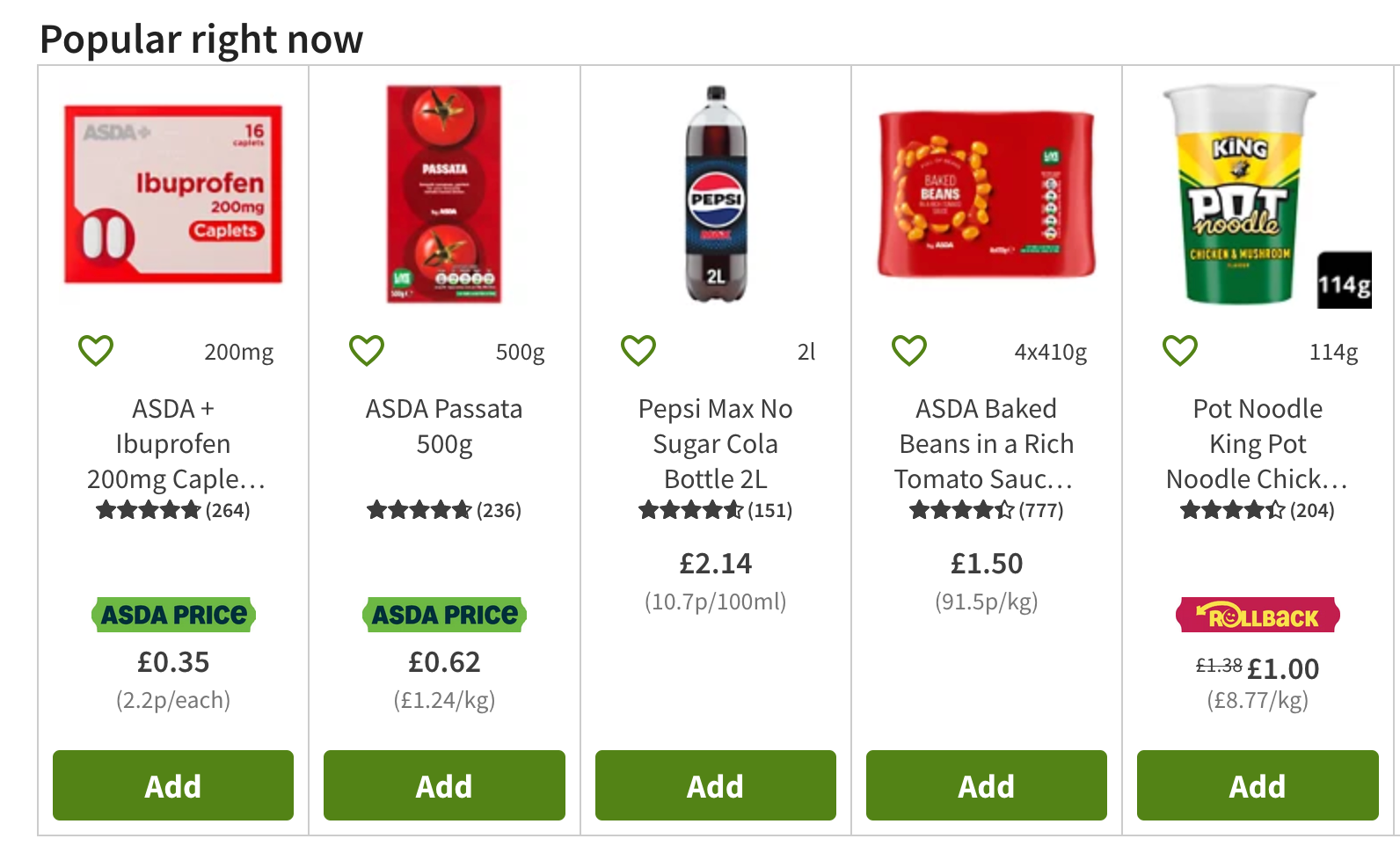Open ASDA Baked Beans title link
The height and width of the screenshot is (846, 1400).
[x=986, y=443]
